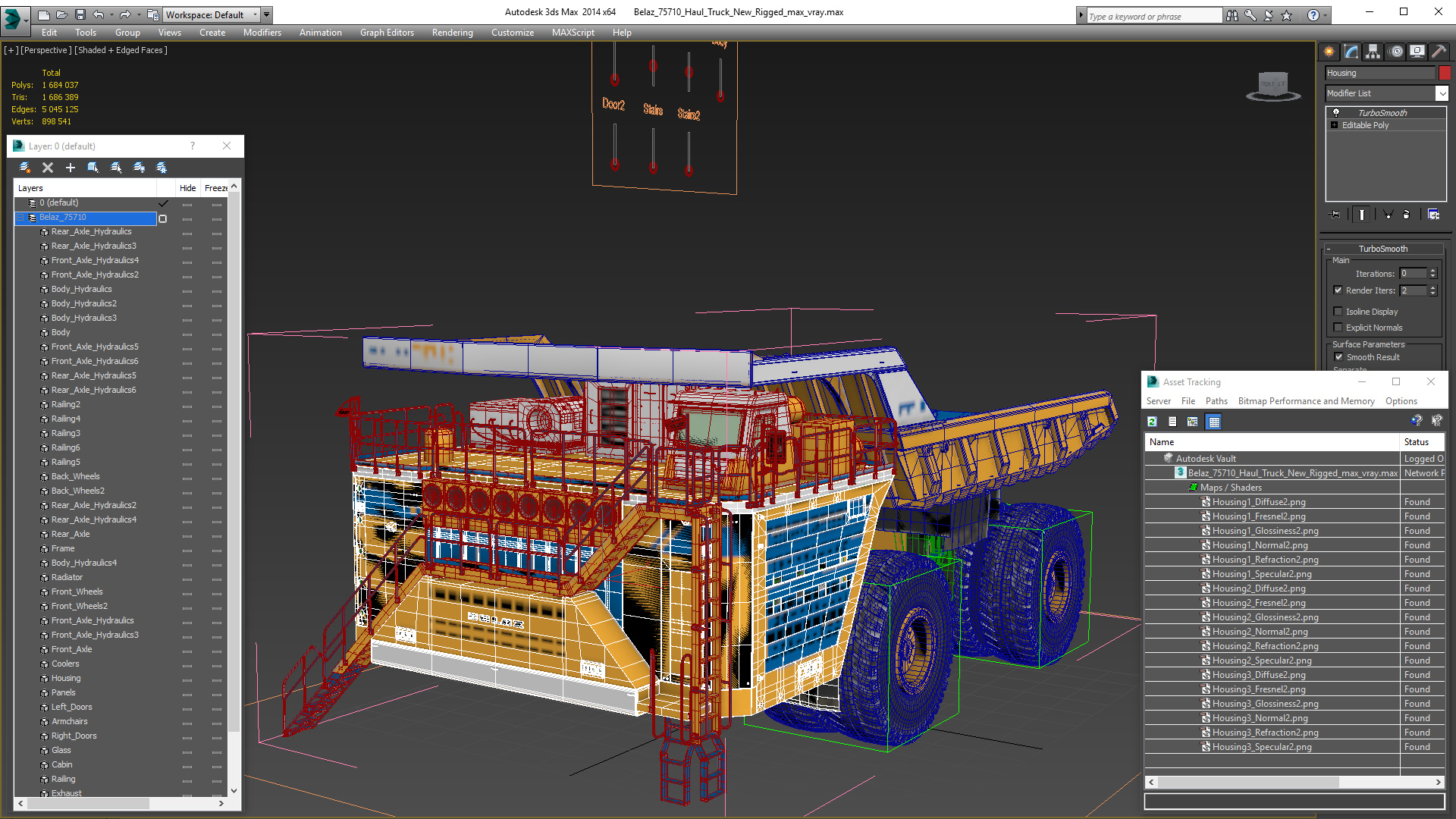This screenshot has width=1456, height=819.
Task: Click the [Perspective] viewport label
Action: pos(46,50)
